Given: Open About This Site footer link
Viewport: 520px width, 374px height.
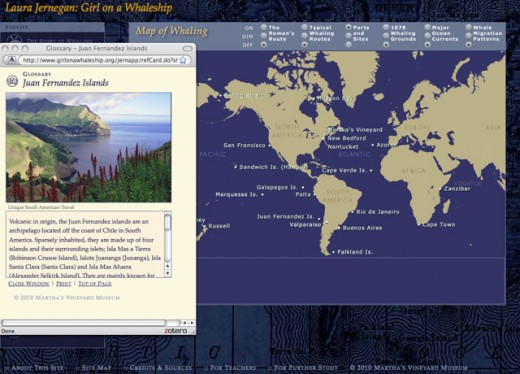Looking at the screenshot, I should point(37,368).
